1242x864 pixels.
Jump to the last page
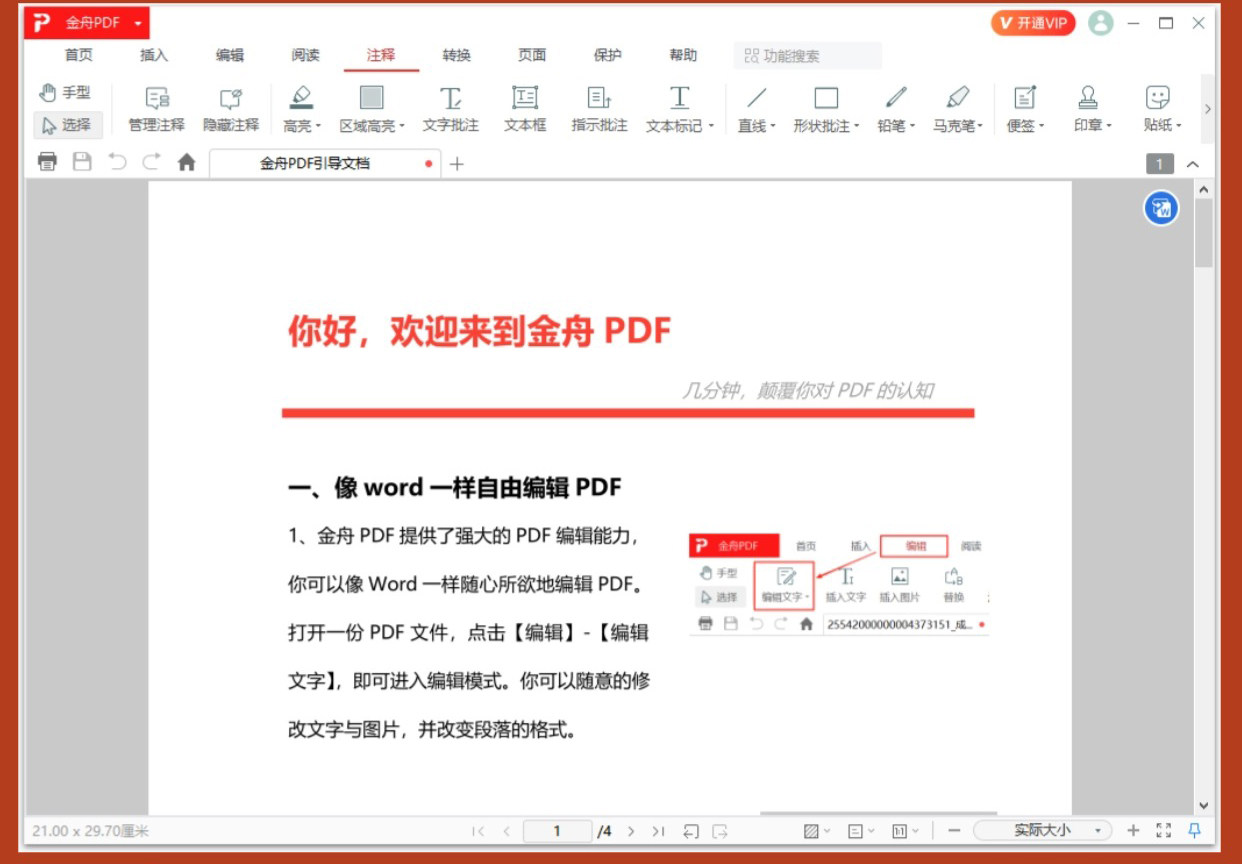pos(658,831)
